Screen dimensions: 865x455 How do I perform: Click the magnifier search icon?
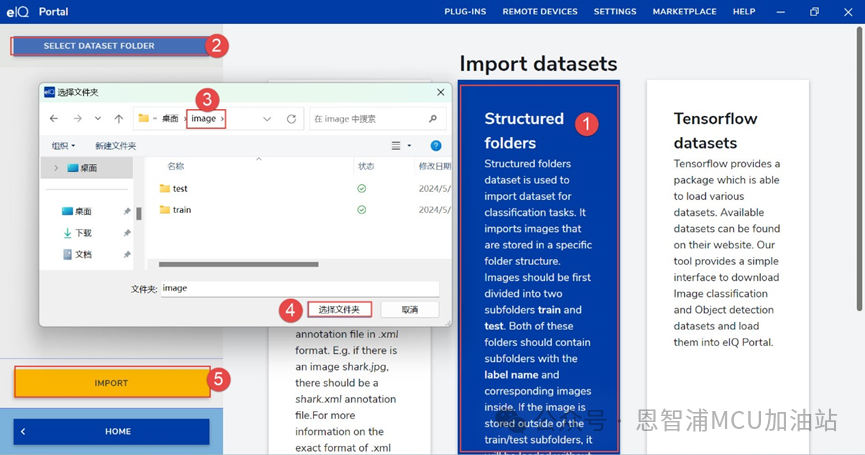pyautogui.click(x=433, y=119)
